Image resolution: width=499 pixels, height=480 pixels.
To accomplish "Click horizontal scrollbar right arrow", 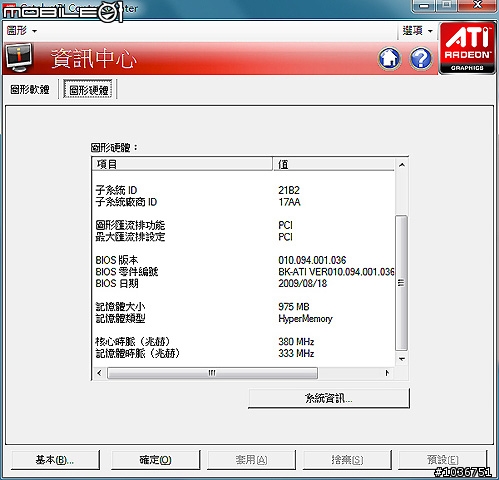I will pos(387,373).
